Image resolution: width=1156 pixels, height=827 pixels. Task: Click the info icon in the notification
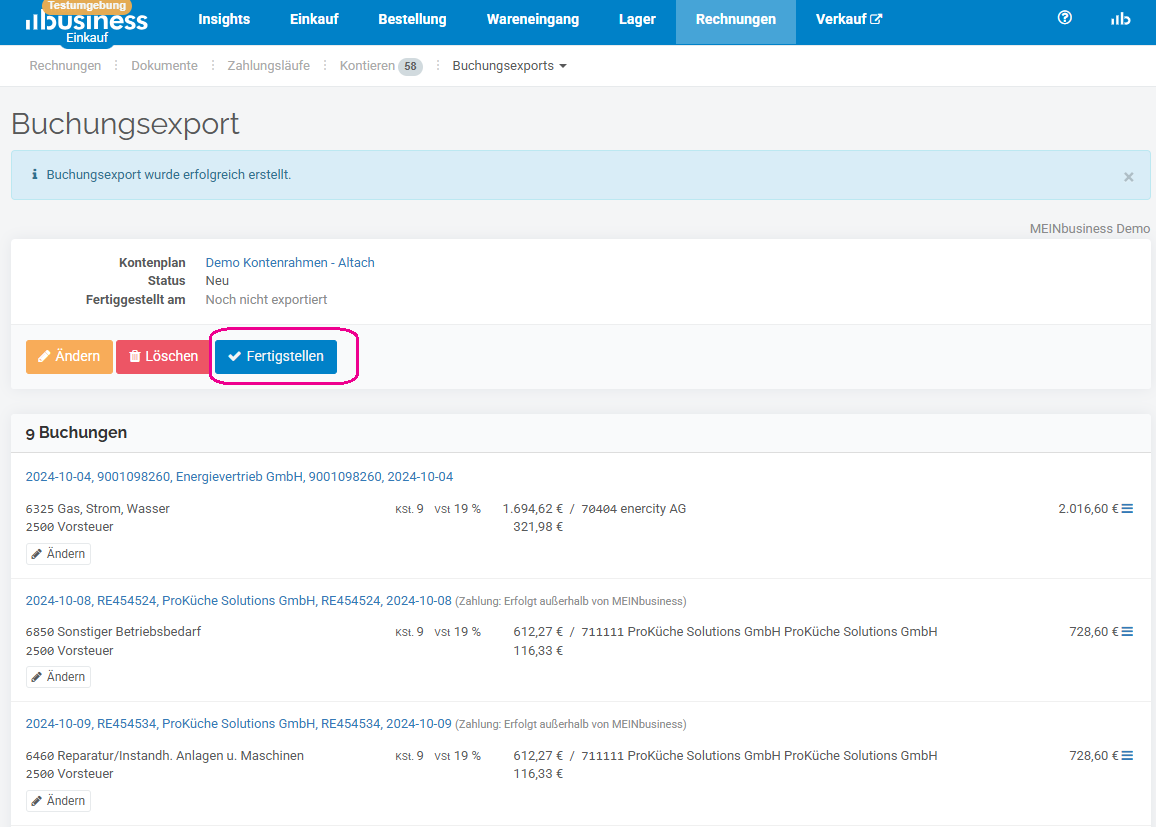(34, 175)
